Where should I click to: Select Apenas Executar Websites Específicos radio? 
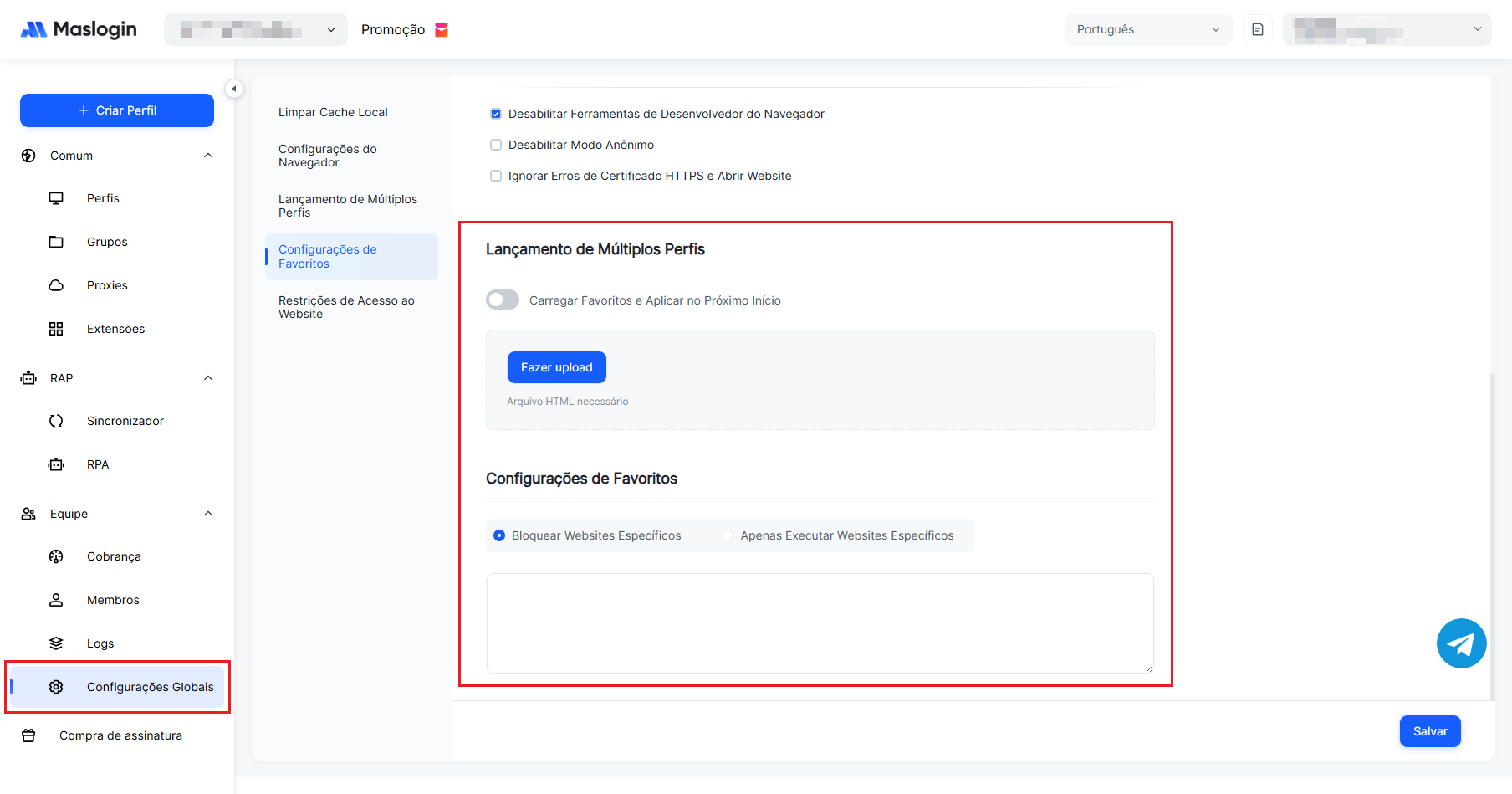(728, 535)
